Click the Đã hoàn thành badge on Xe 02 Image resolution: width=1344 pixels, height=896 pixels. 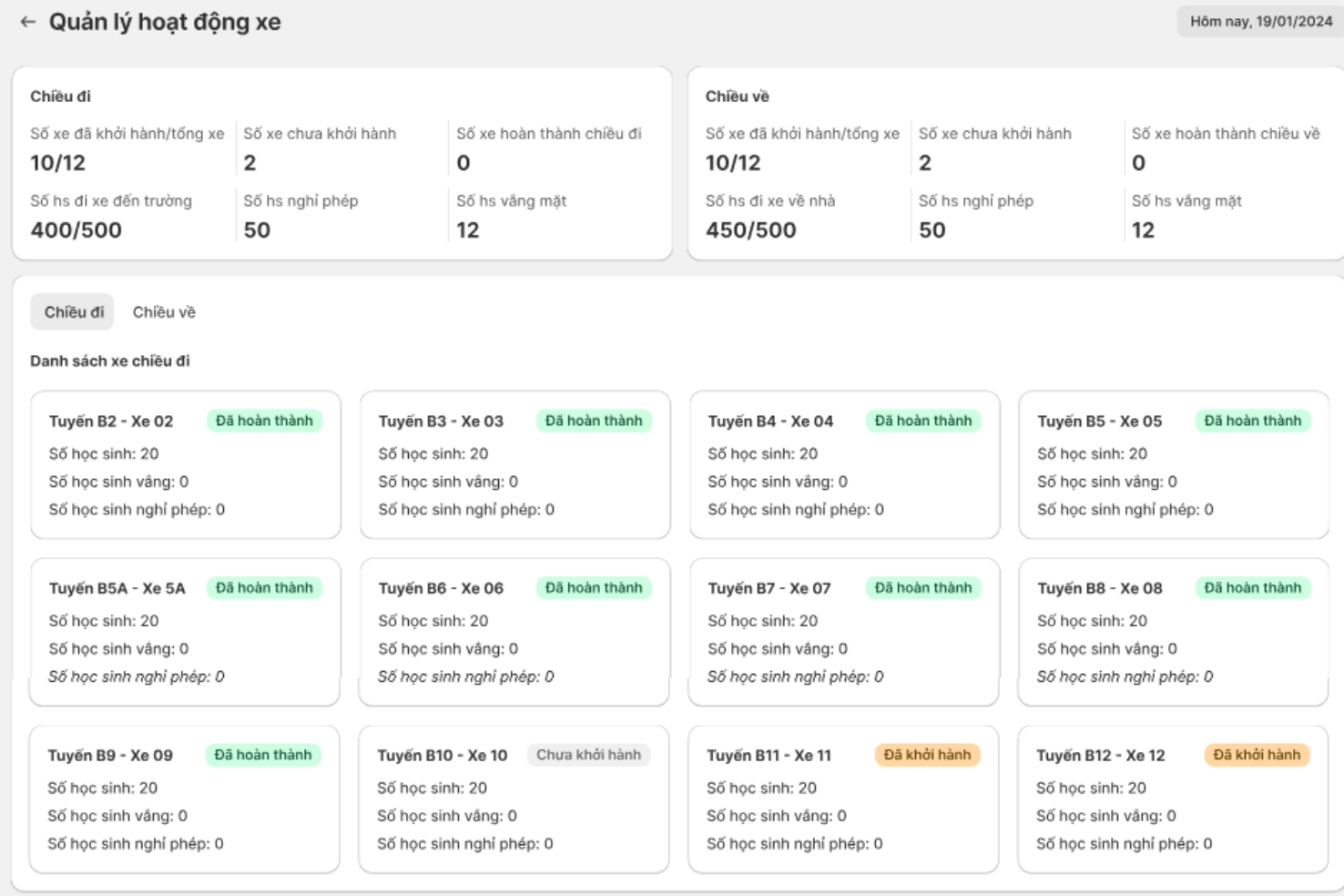pos(264,421)
